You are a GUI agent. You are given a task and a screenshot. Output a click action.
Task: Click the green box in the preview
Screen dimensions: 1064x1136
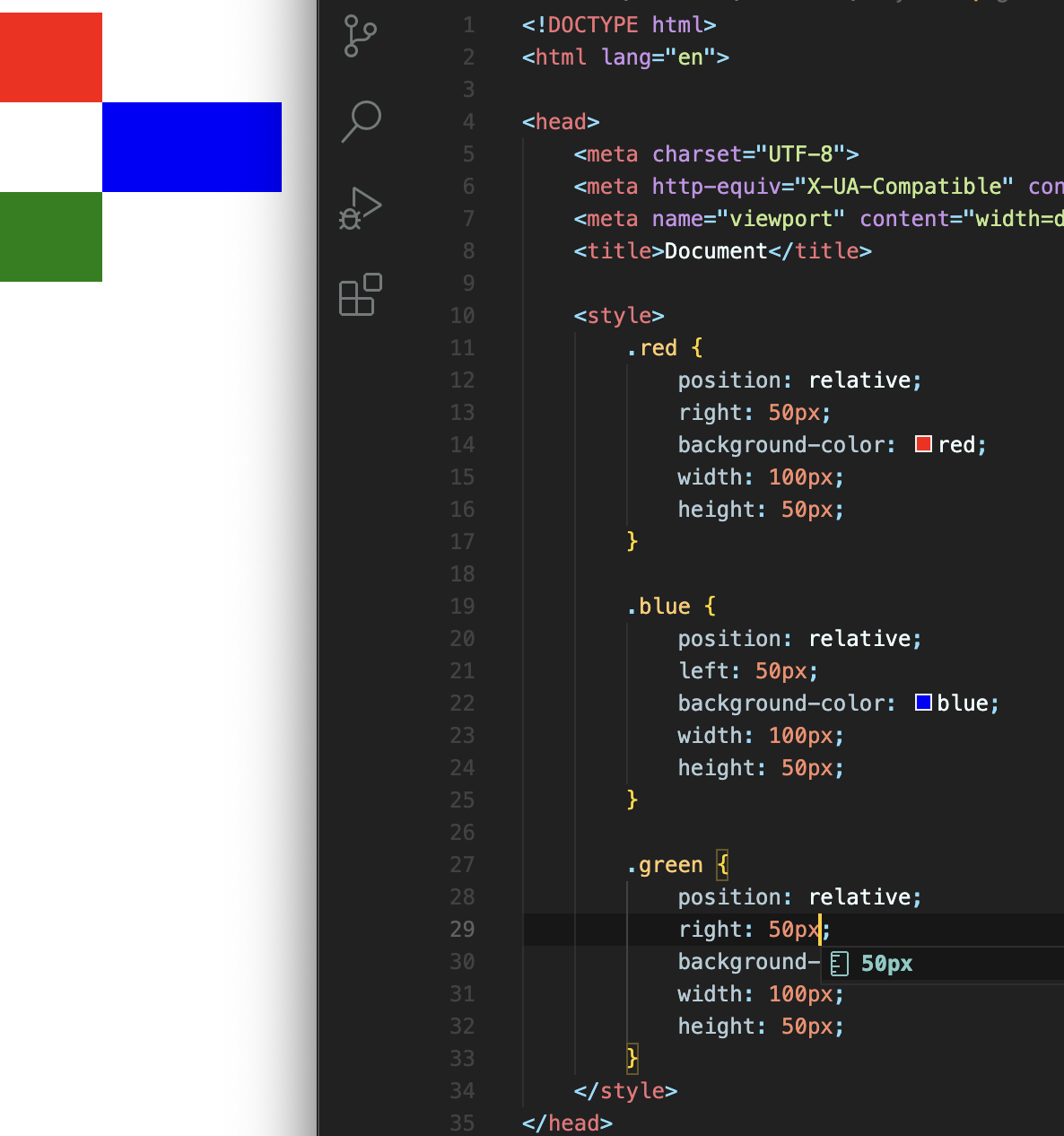(x=51, y=237)
